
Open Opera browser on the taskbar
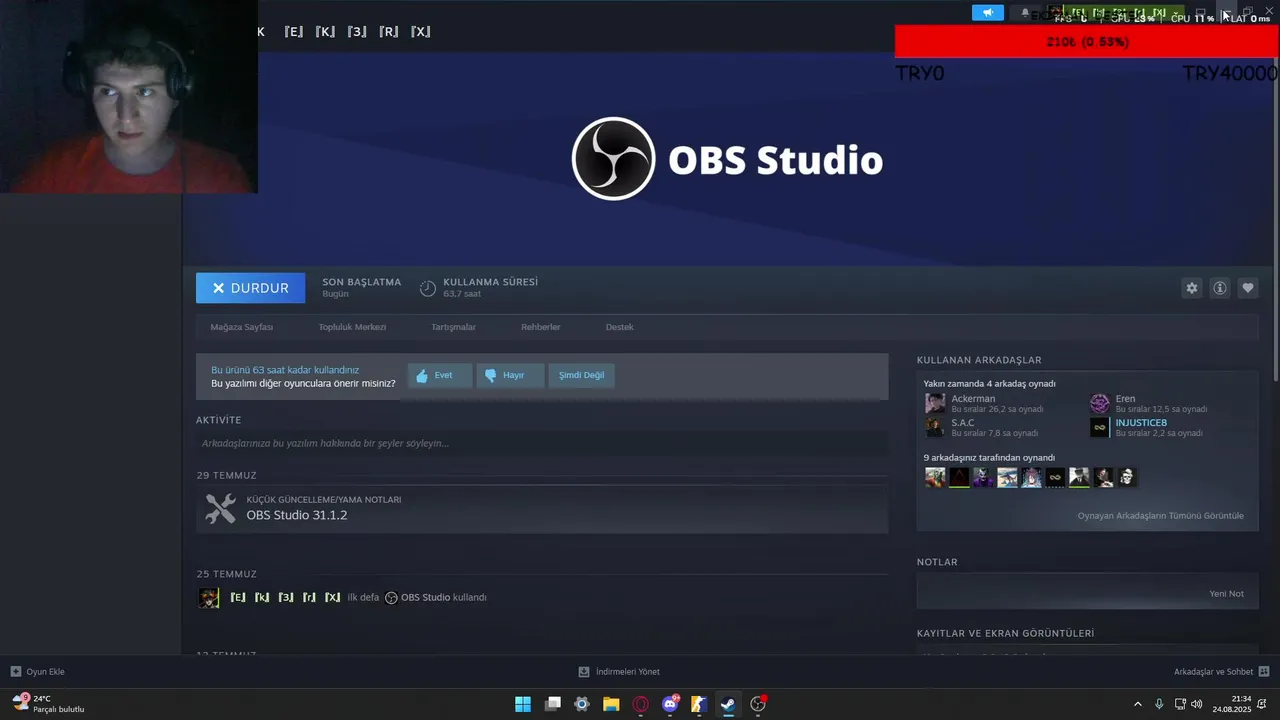point(641,704)
